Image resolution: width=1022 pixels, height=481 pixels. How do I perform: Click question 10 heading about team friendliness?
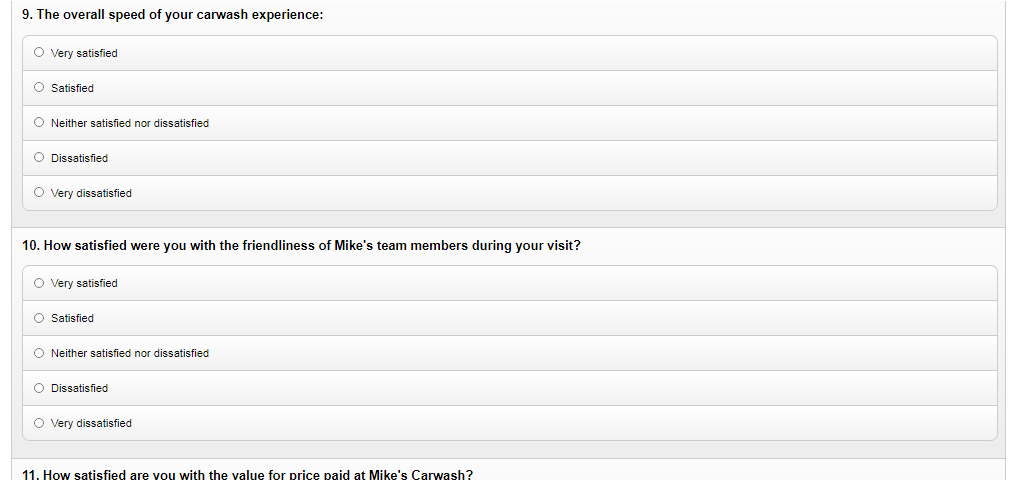click(300, 246)
